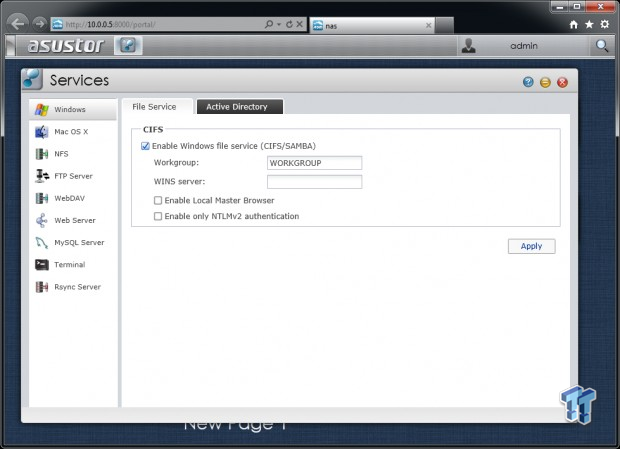Switch to the File Service tab
Screen dimensions: 620x449
click(x=154, y=107)
